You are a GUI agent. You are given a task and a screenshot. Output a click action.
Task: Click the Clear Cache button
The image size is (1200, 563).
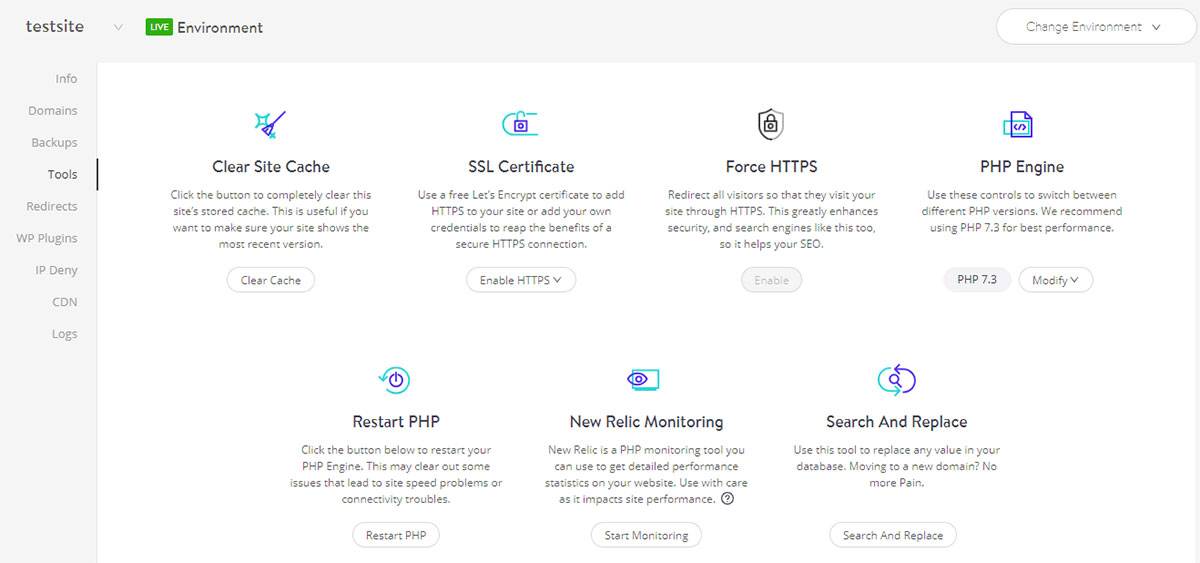pos(271,280)
